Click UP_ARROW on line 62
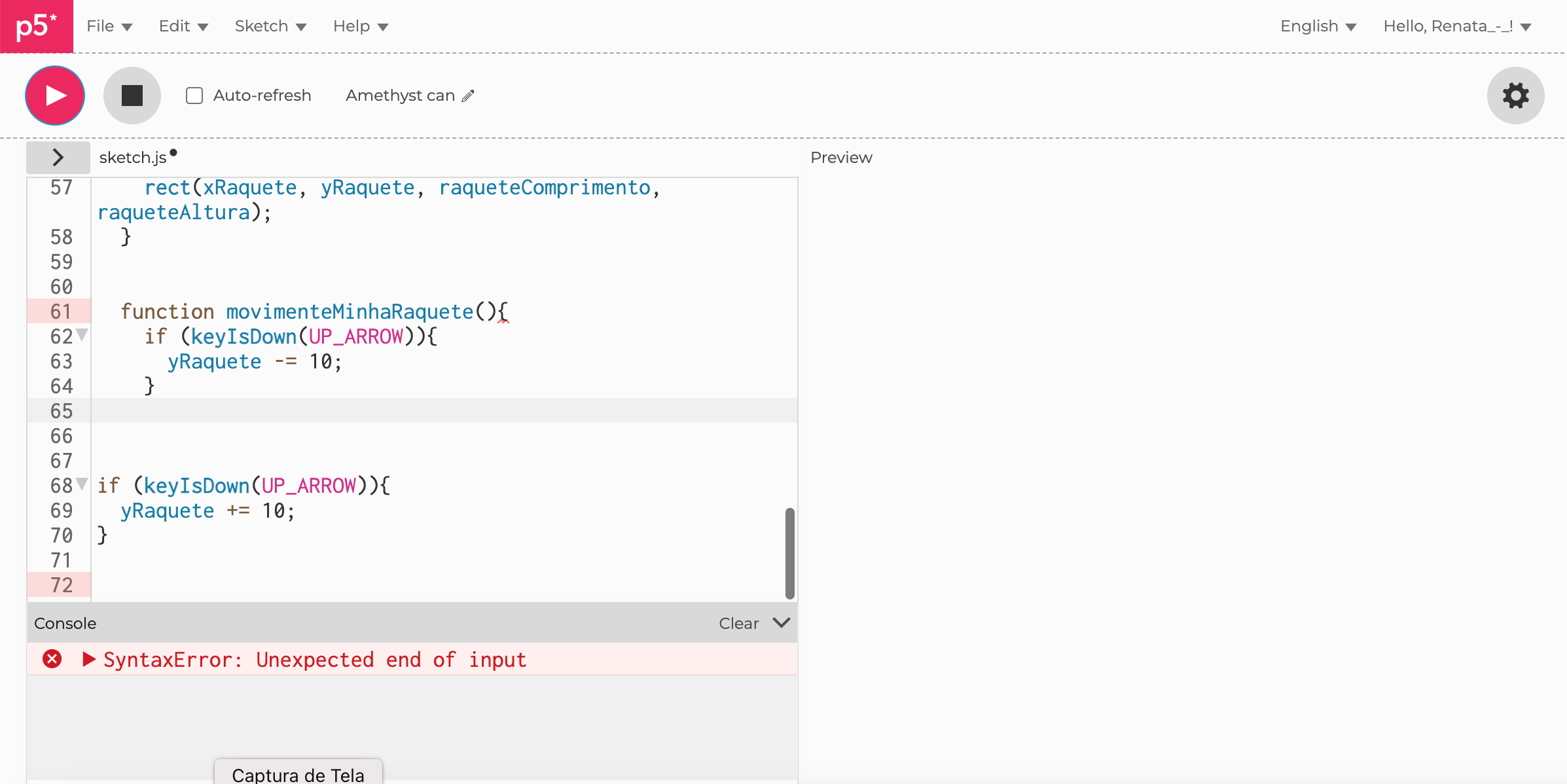 coord(356,336)
